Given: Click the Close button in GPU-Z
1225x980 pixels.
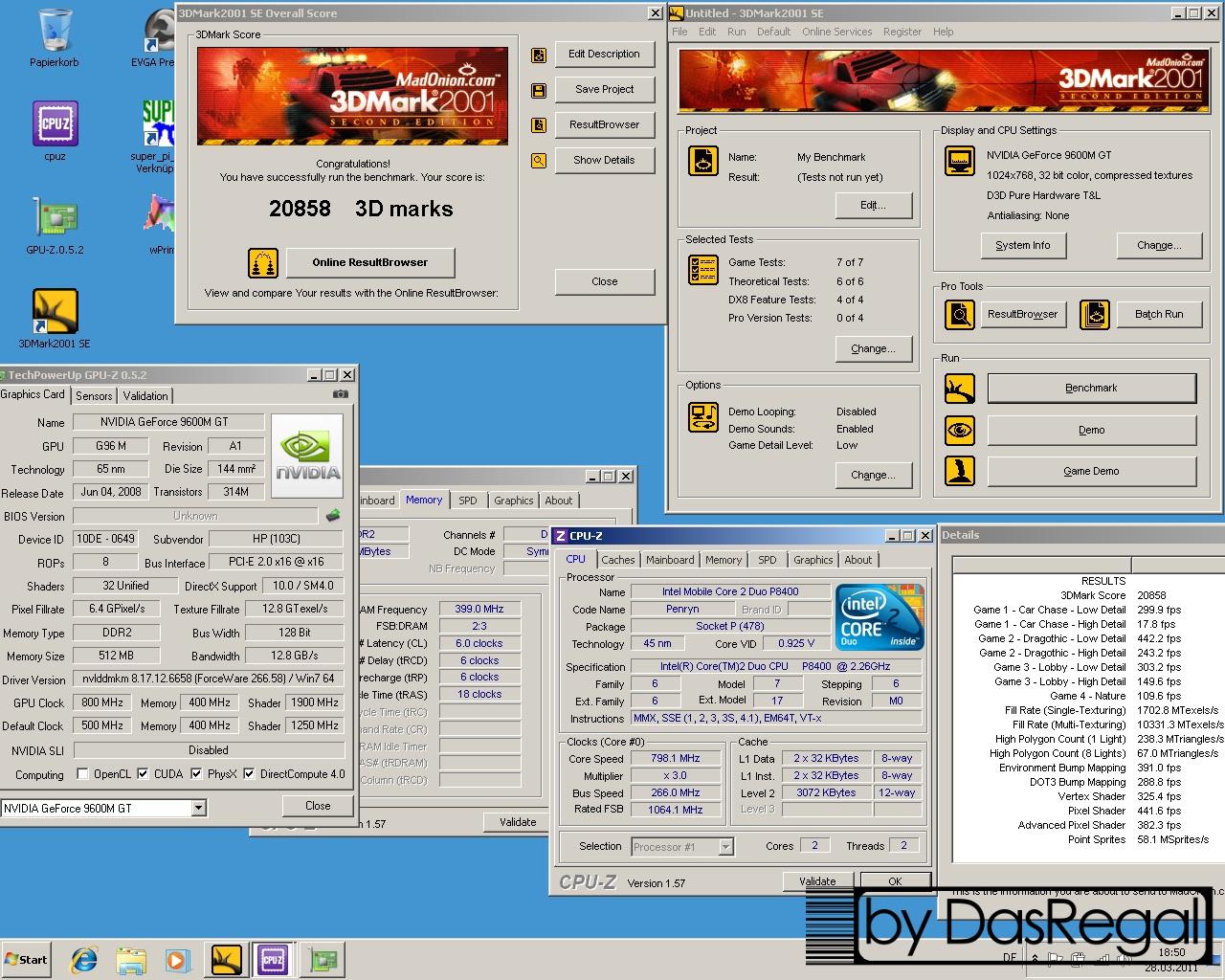Looking at the screenshot, I should [x=318, y=806].
